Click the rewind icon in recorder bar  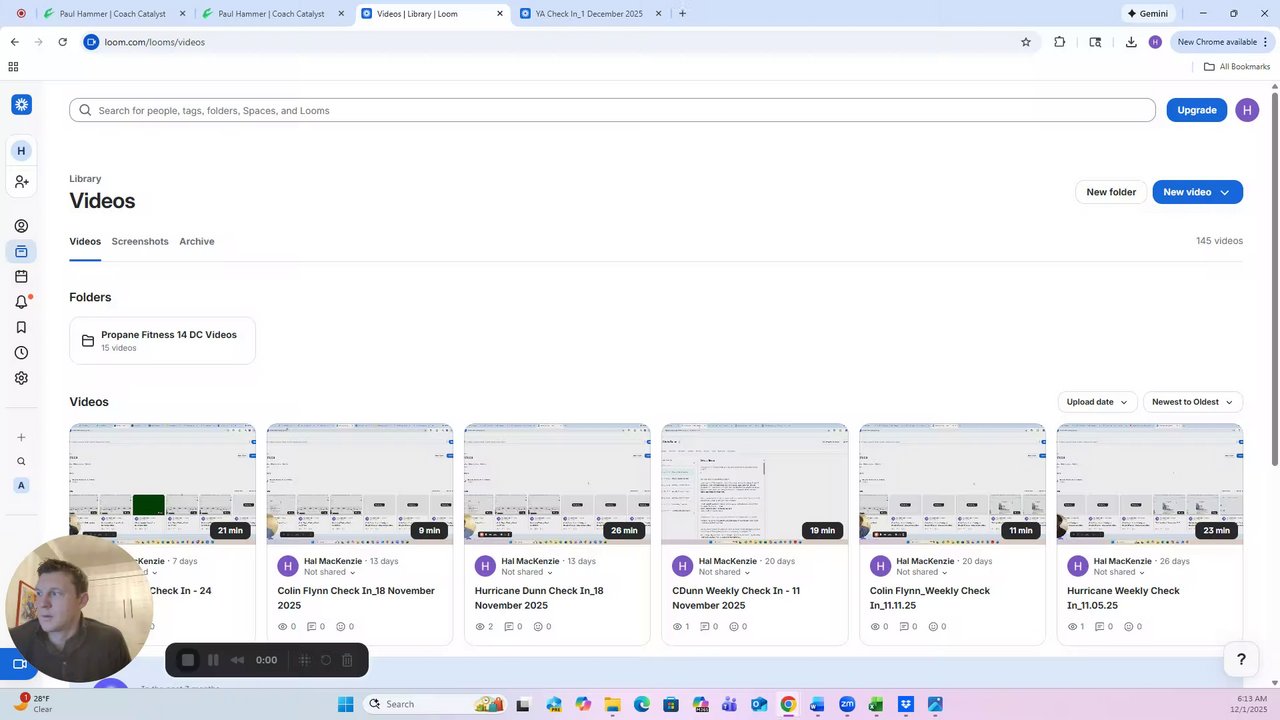tap(237, 660)
